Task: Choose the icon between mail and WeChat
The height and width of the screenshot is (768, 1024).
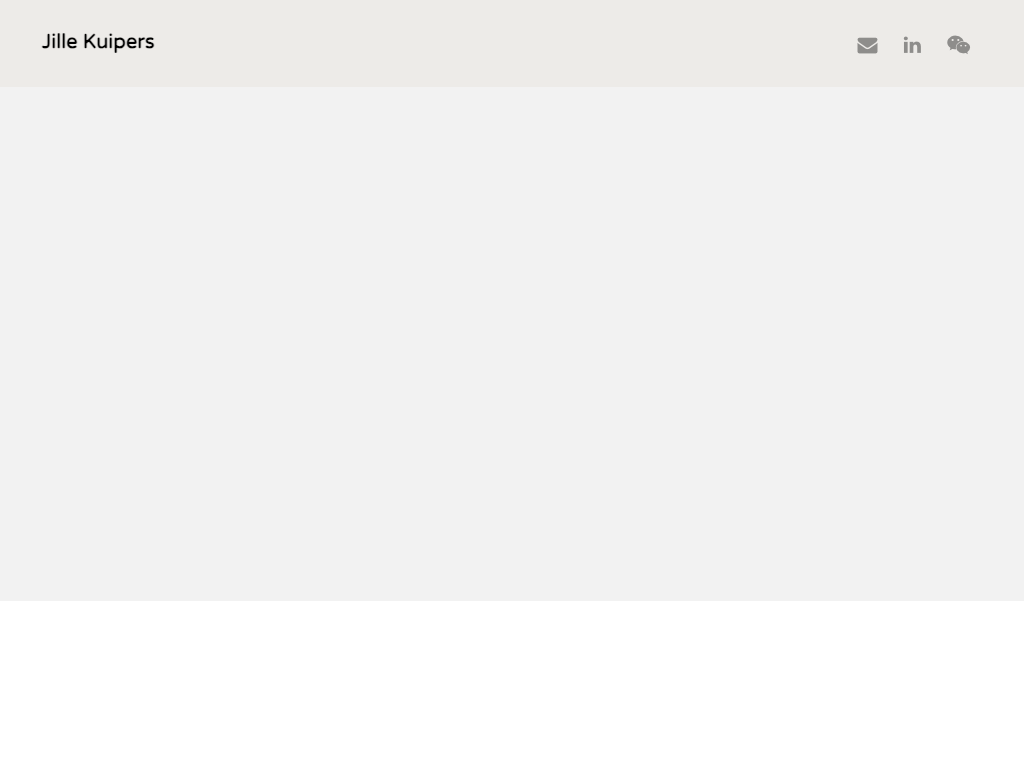Action: tap(912, 45)
